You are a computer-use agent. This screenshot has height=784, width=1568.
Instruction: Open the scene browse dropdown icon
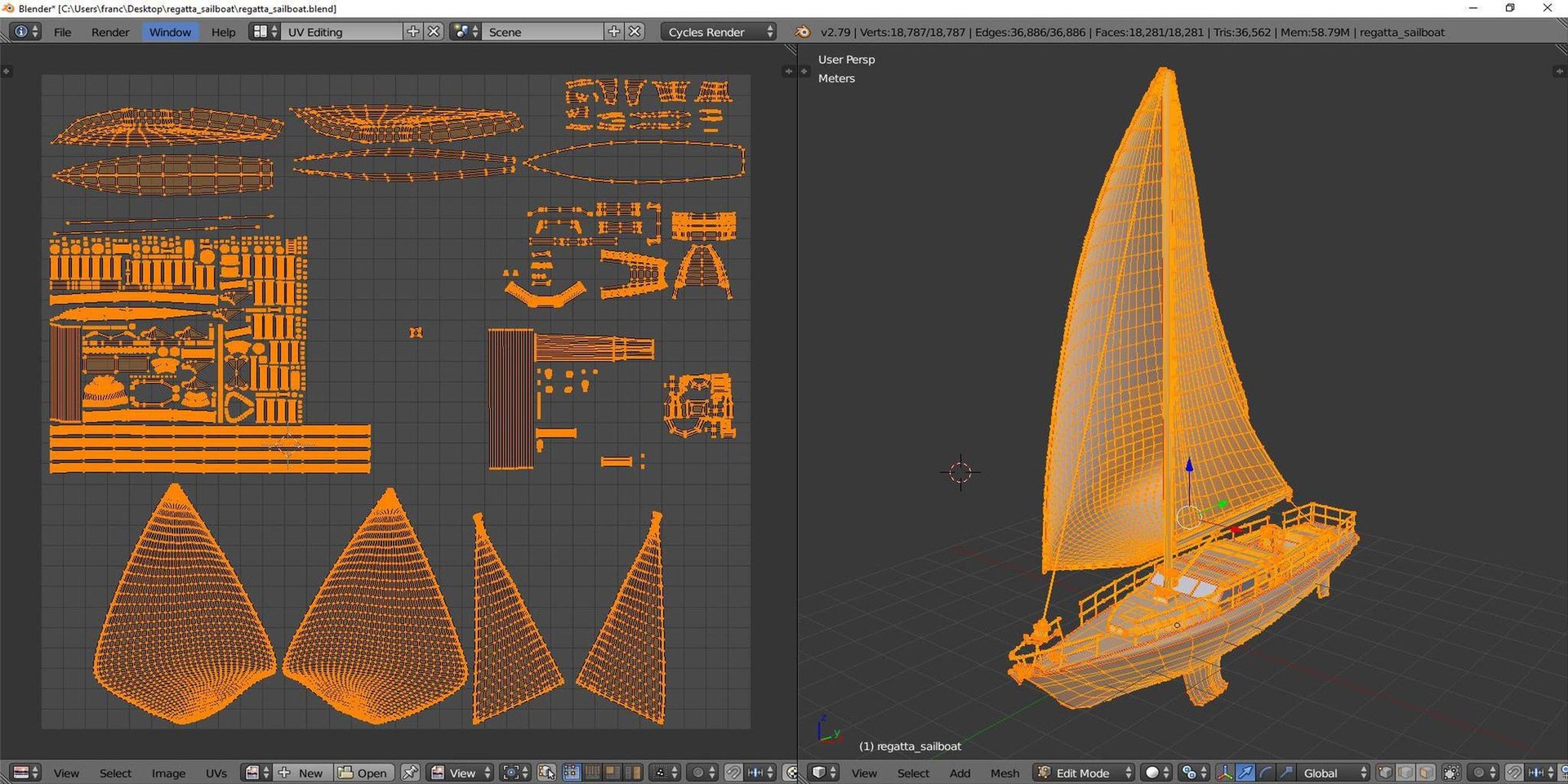click(x=465, y=32)
